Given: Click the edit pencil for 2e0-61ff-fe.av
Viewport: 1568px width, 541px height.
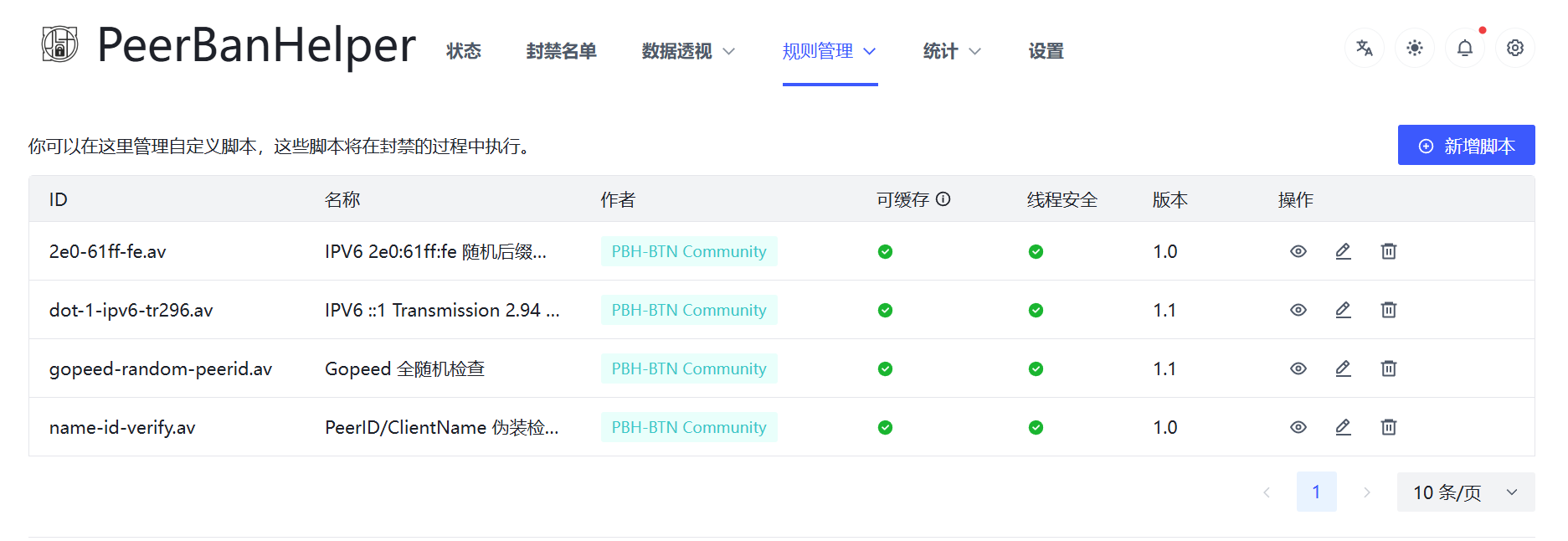Looking at the screenshot, I should (x=1344, y=251).
